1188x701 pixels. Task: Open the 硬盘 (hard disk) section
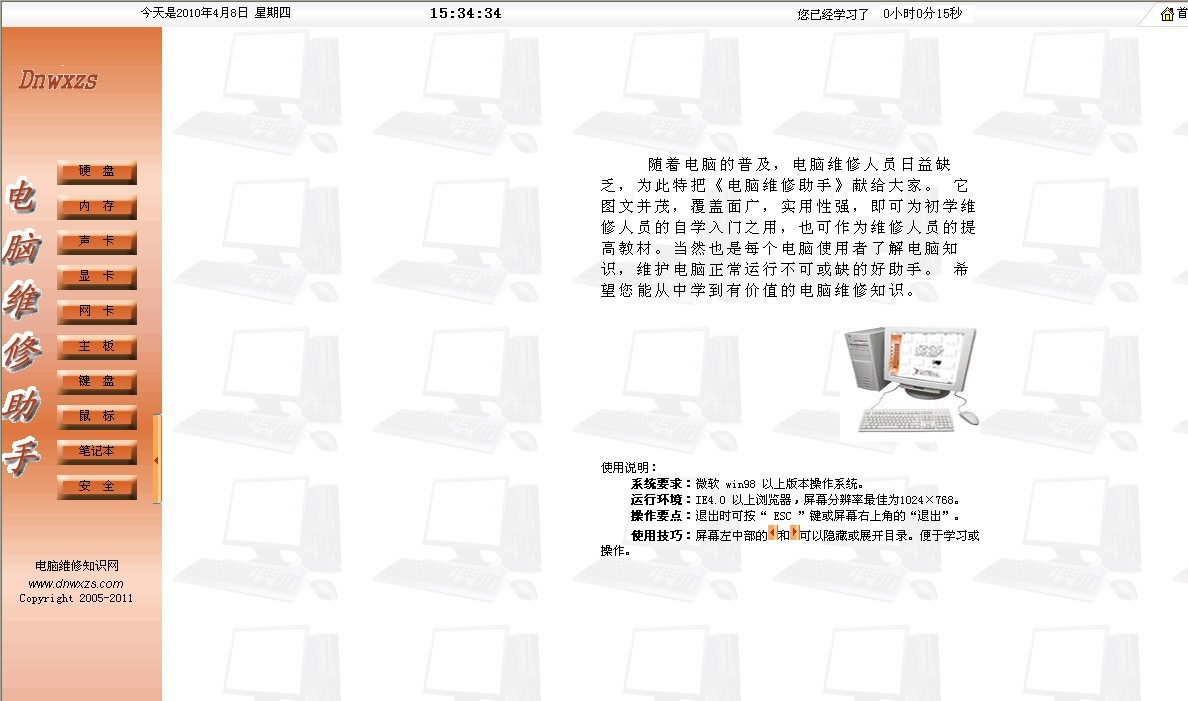tap(96, 172)
